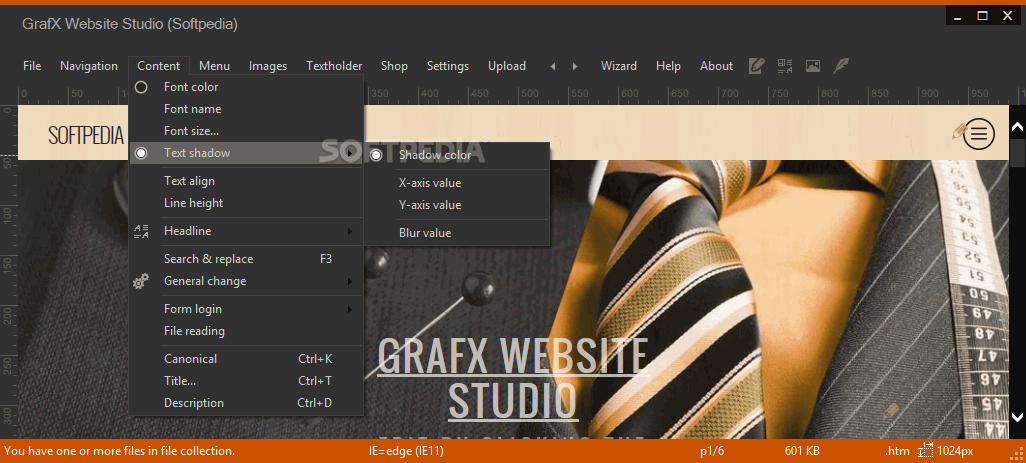1026x463 pixels.
Task: Choose Line height entry
Action: [246, 203]
